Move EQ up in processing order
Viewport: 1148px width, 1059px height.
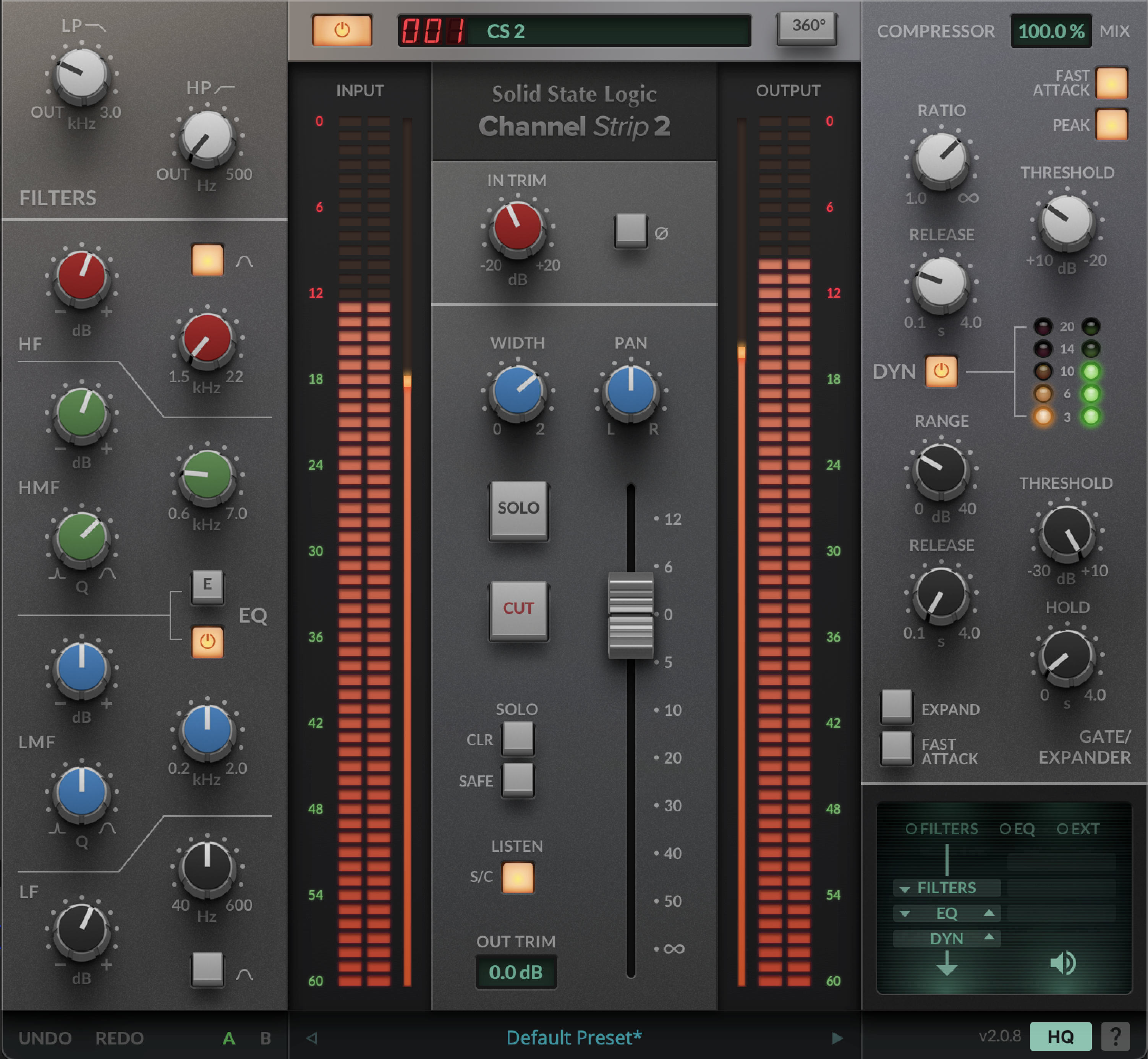pos(989,912)
